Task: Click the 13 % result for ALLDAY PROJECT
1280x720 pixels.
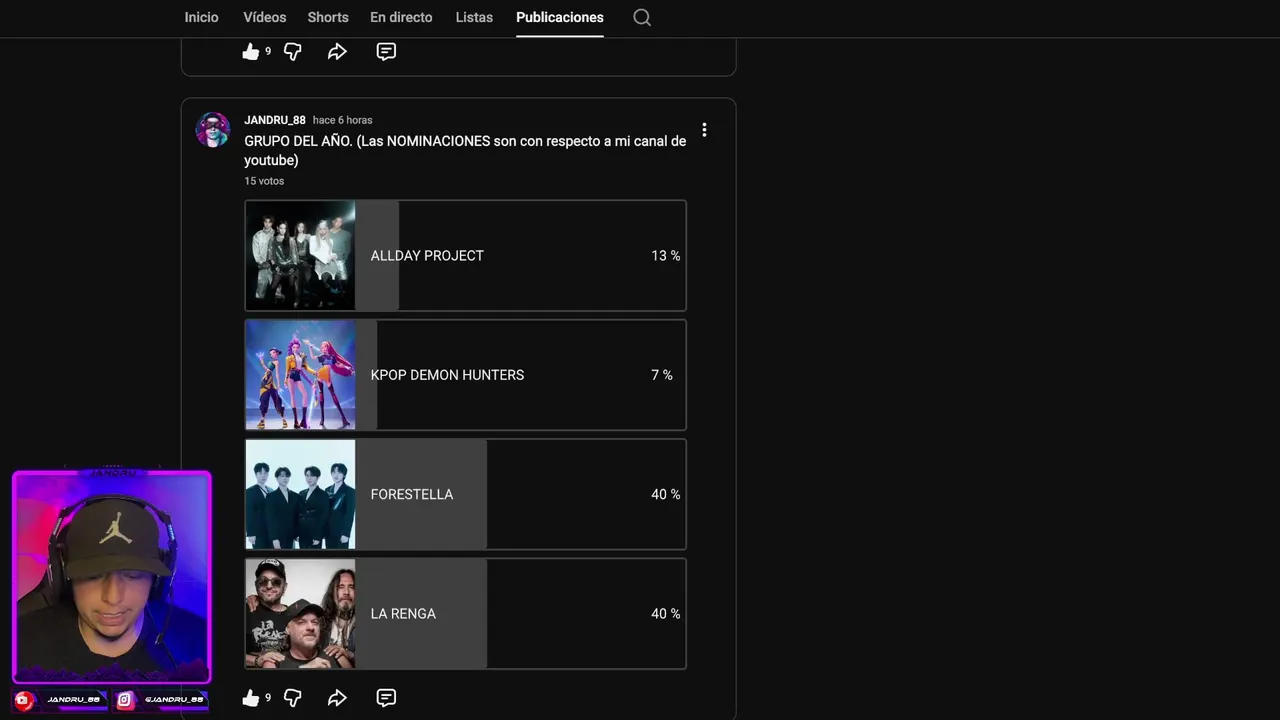Action: tap(666, 256)
